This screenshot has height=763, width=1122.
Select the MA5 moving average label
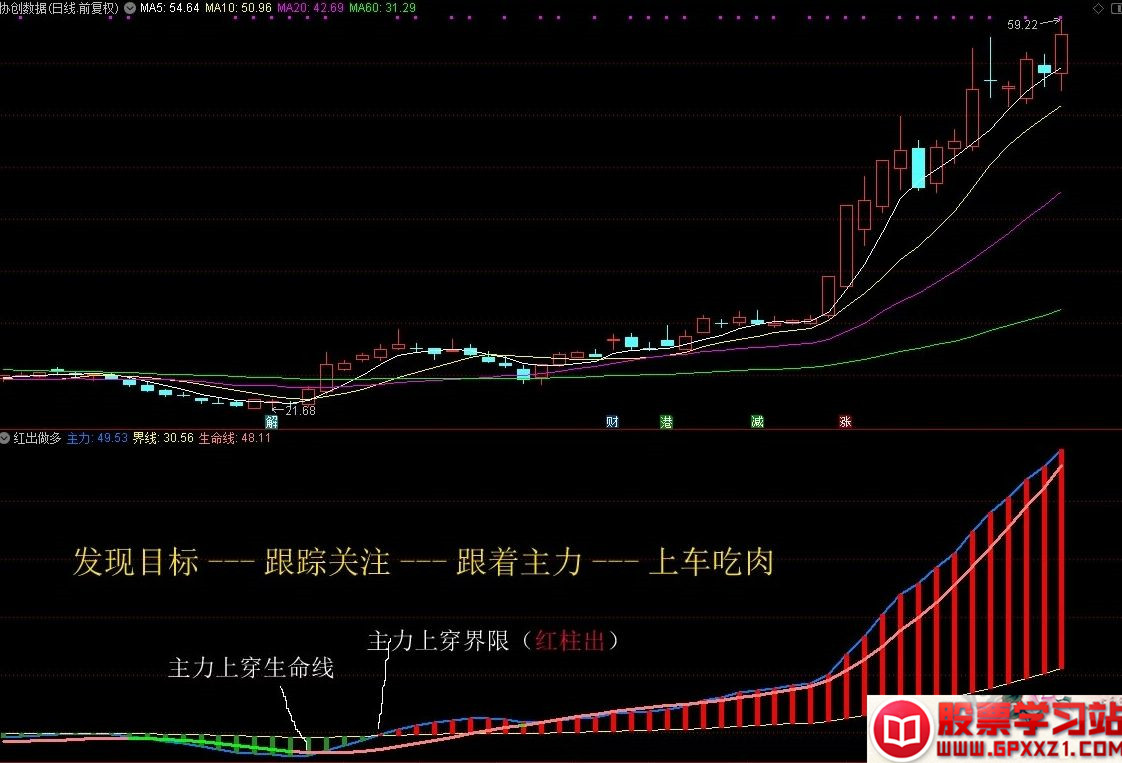tap(169, 8)
